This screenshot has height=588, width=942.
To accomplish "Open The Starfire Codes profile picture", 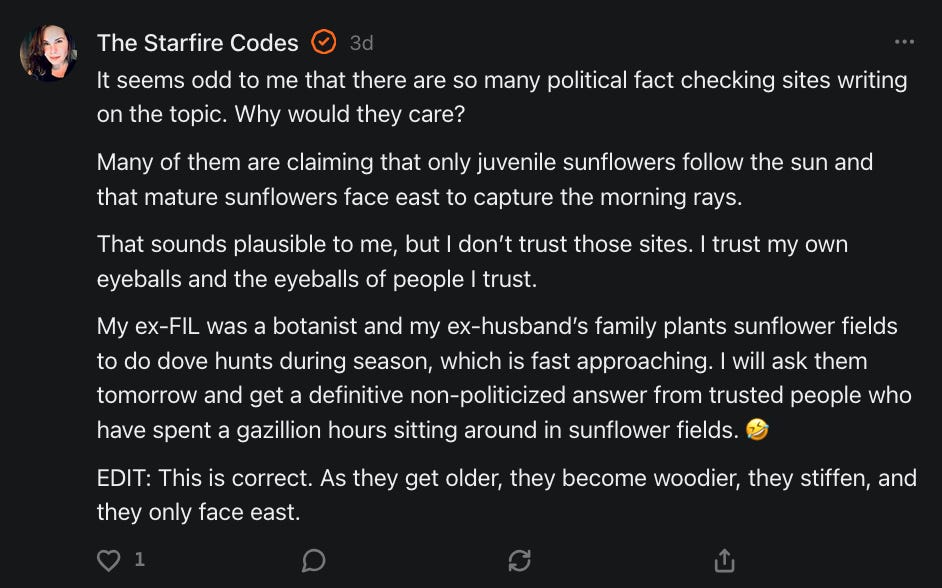I will click(48, 53).
